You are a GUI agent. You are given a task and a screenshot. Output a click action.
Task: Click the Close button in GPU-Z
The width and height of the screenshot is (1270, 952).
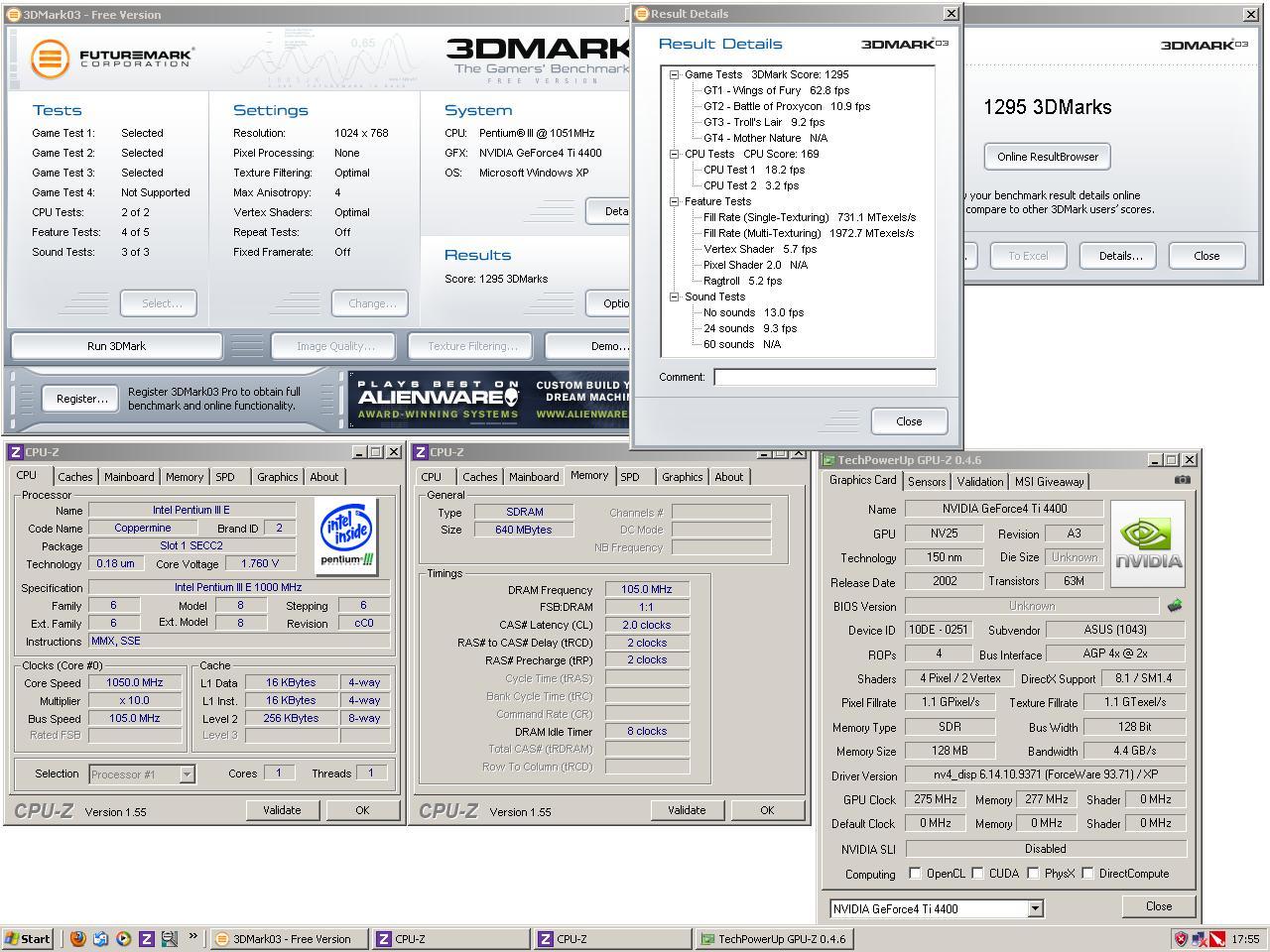click(x=1159, y=906)
